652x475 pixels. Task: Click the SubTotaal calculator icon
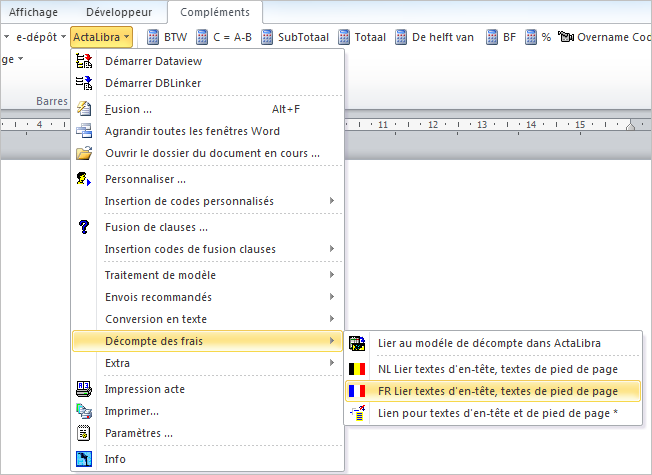tap(267, 37)
